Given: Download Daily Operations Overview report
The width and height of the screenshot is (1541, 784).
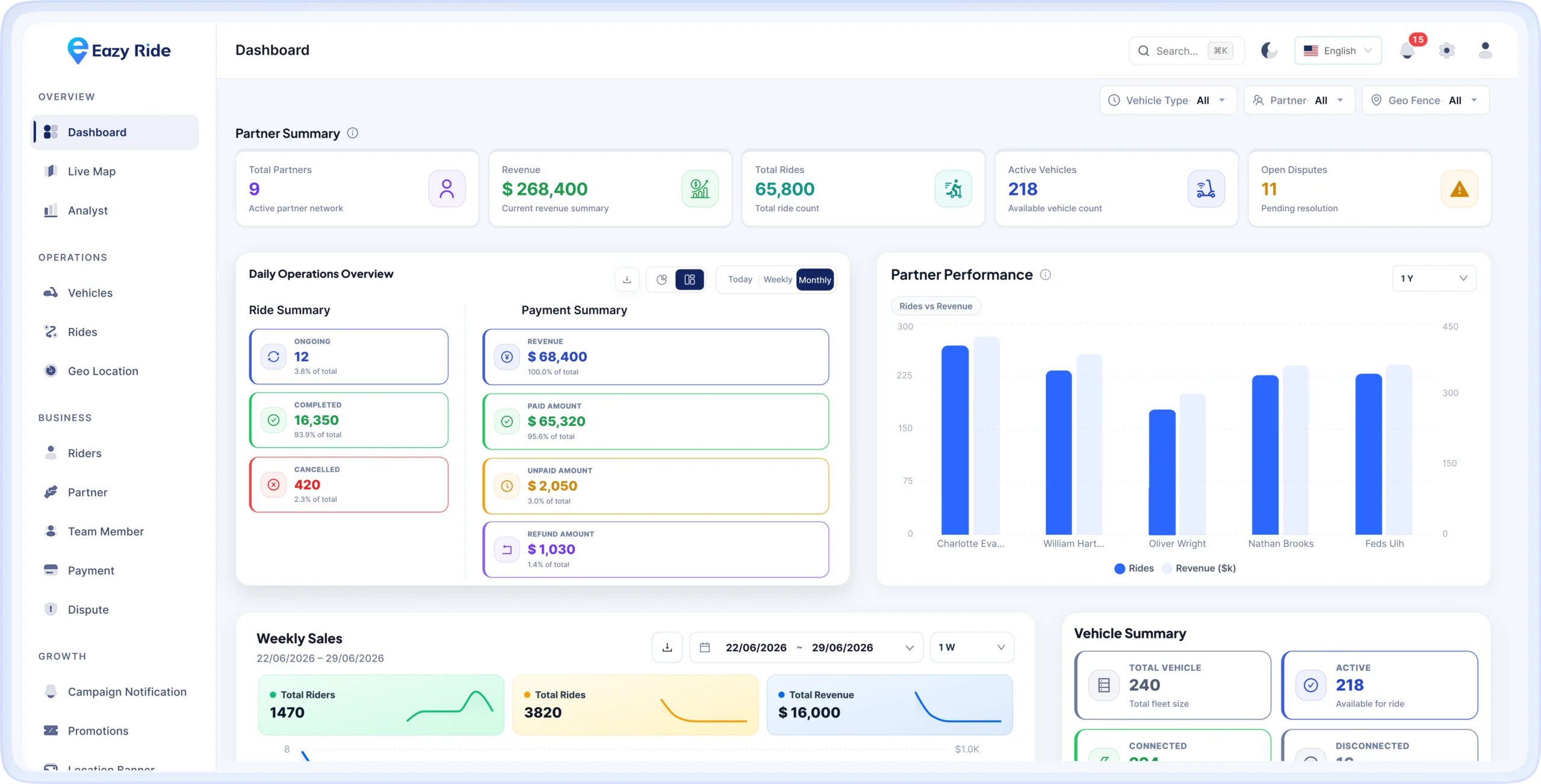Looking at the screenshot, I should (x=627, y=279).
